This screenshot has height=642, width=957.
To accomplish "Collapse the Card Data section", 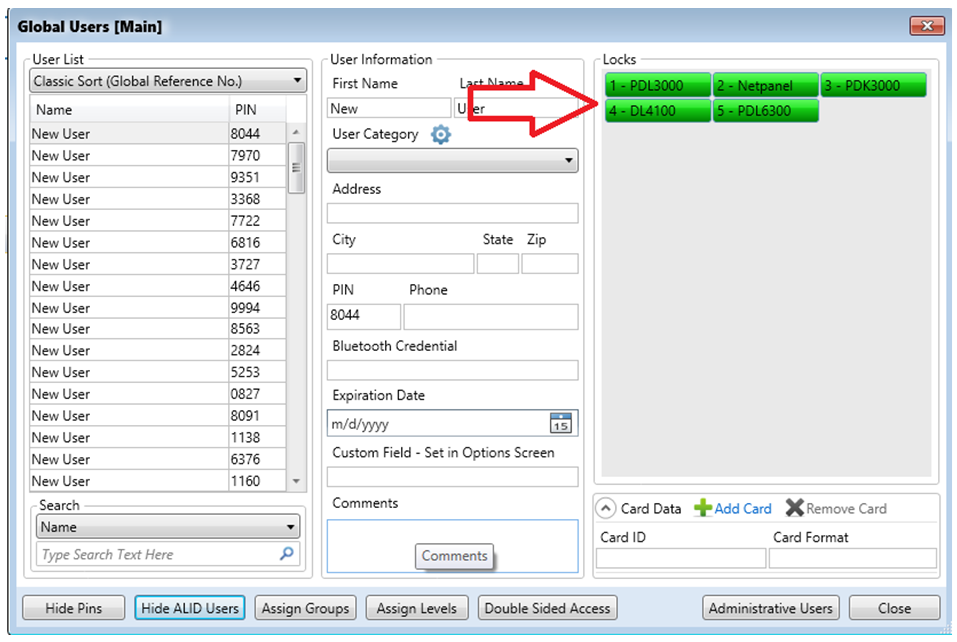I will pos(607,508).
